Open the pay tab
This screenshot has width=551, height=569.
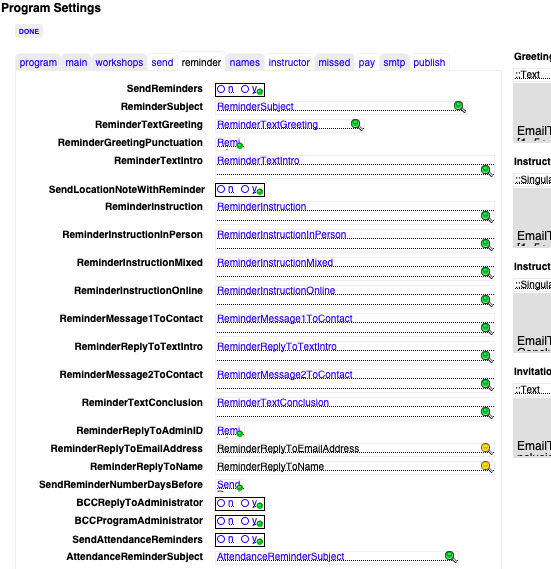point(367,62)
